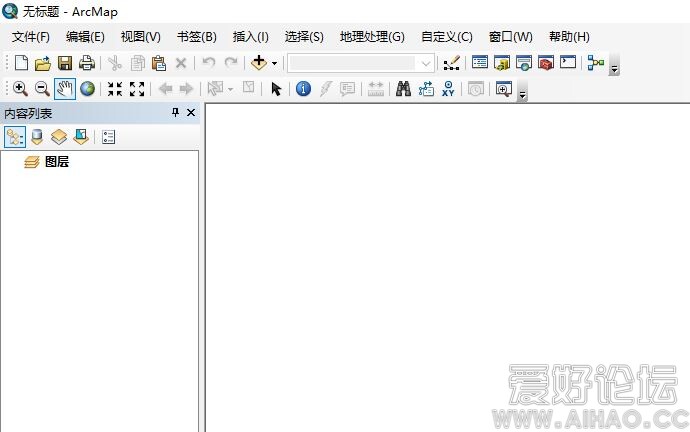Choose the Select Elements arrow tool
Image resolution: width=690 pixels, height=432 pixels.
click(x=276, y=89)
